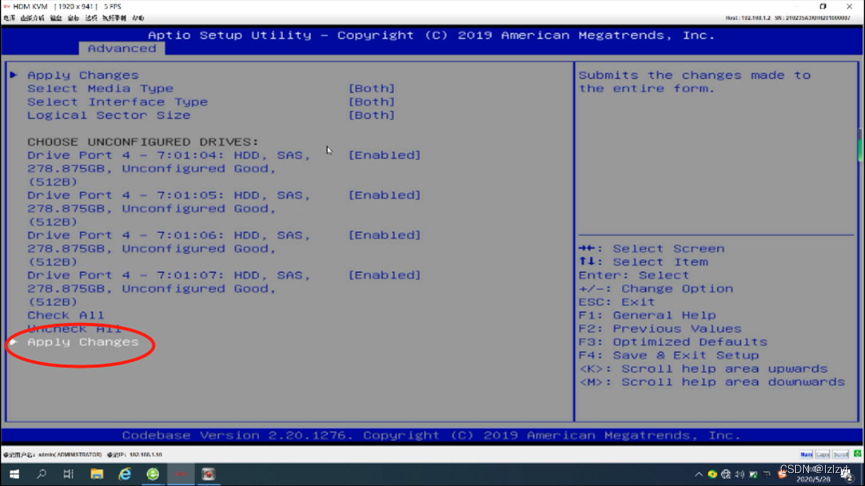
Task: Select Apply Changes below Uncheck All
Action: 83,342
